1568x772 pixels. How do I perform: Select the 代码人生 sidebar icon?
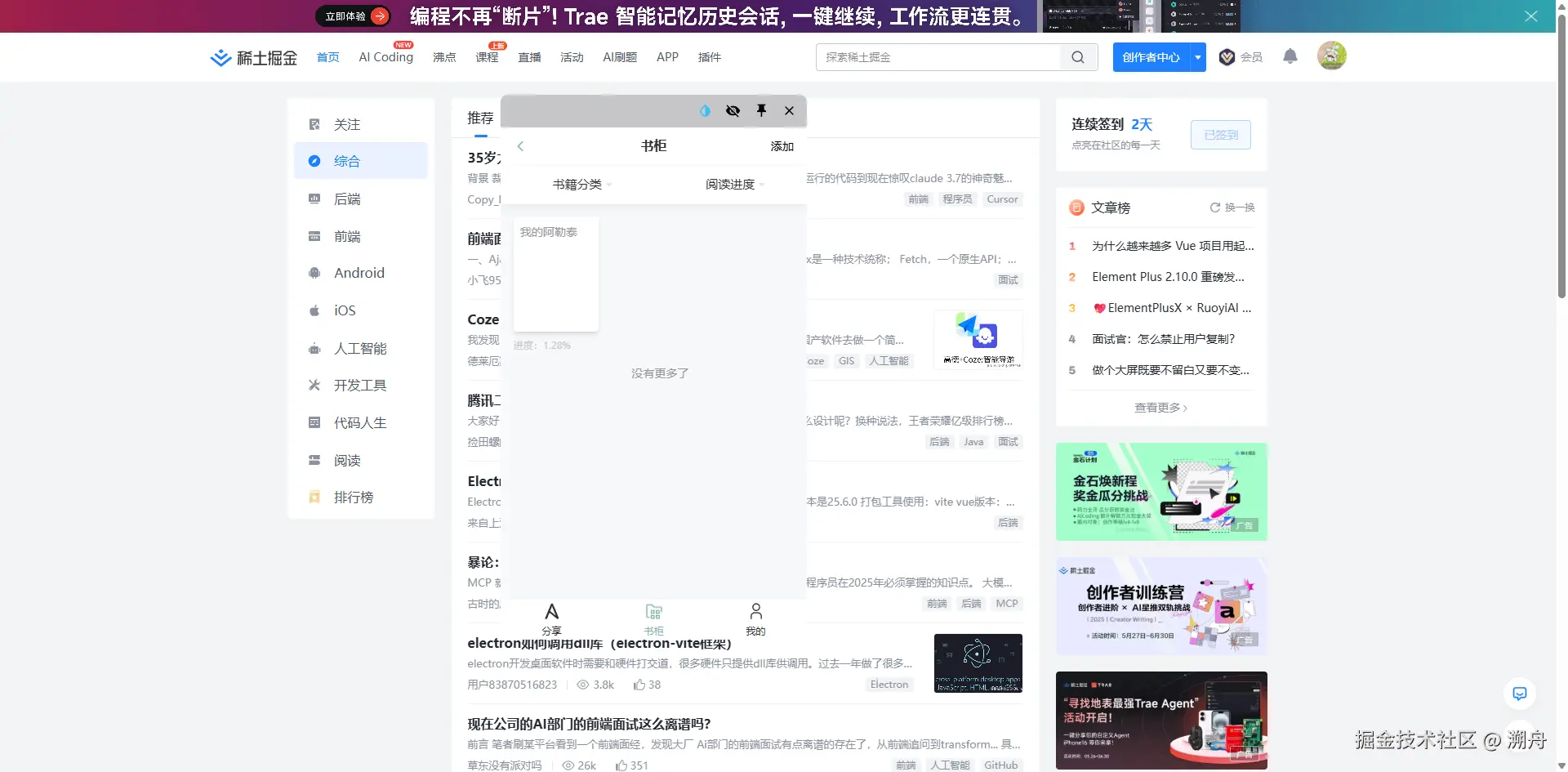point(314,422)
